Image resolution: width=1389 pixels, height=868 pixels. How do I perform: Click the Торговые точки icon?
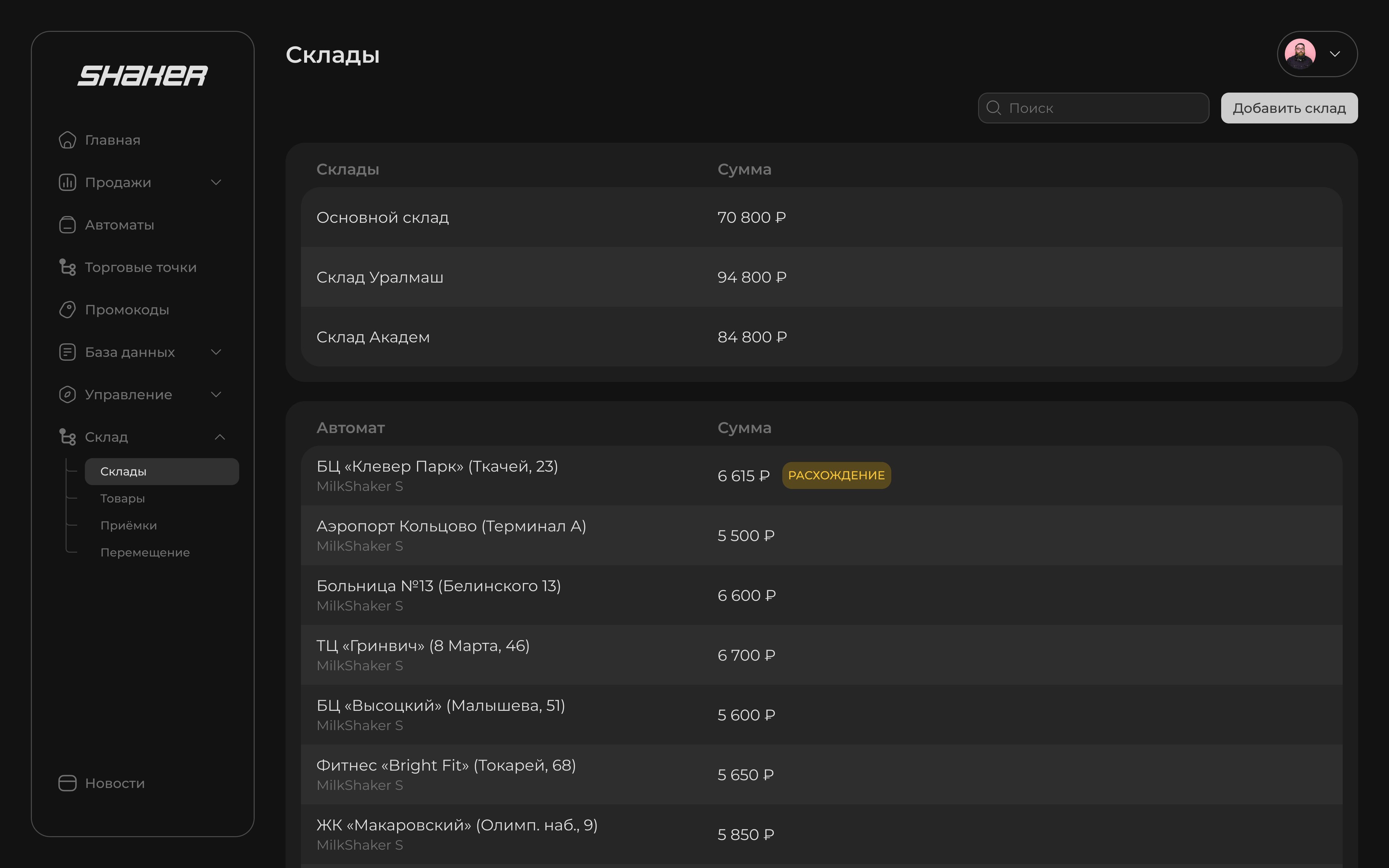(x=67, y=267)
